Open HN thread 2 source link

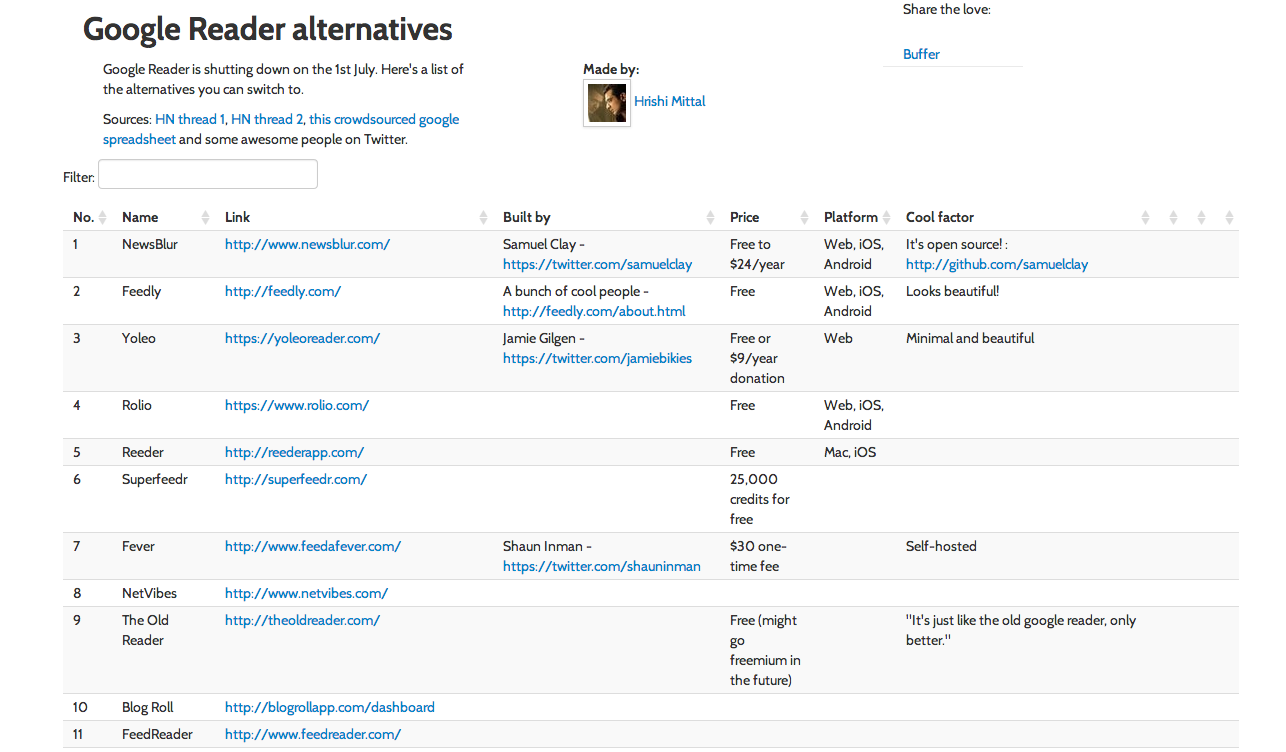(x=267, y=119)
